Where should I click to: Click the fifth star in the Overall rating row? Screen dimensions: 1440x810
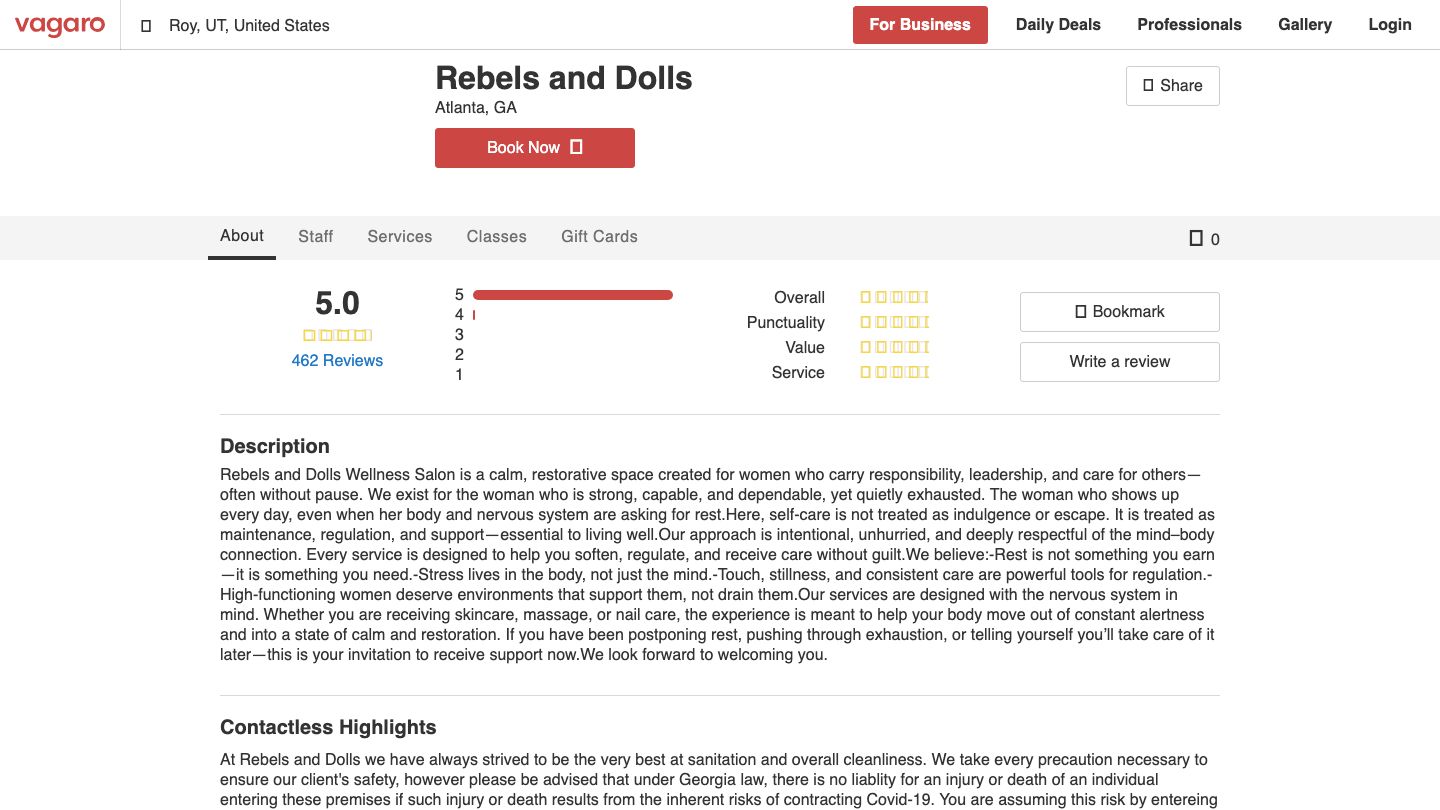click(925, 297)
